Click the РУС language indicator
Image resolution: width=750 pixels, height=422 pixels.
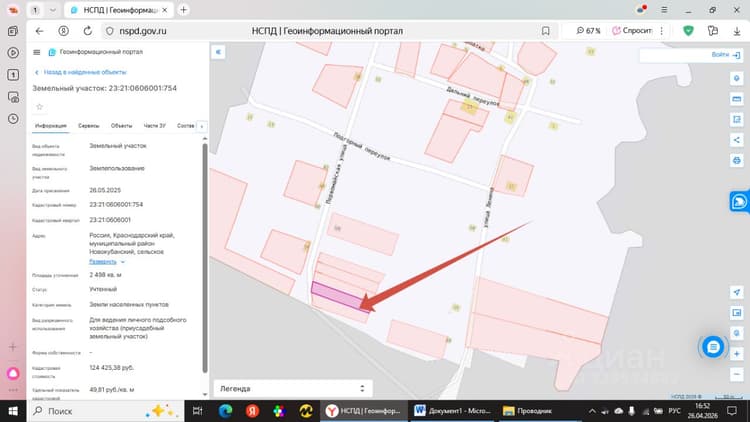(674, 411)
